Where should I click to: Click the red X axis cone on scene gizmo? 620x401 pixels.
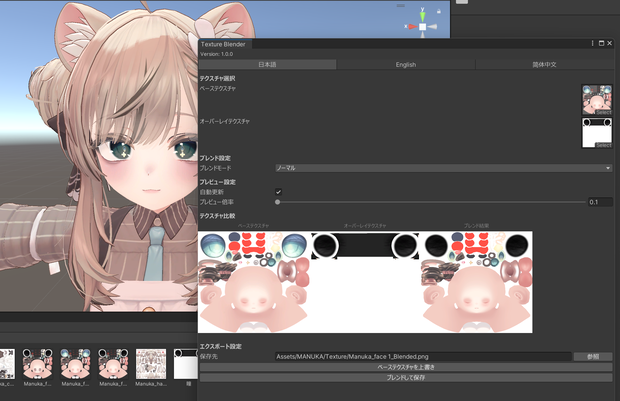tap(413, 26)
